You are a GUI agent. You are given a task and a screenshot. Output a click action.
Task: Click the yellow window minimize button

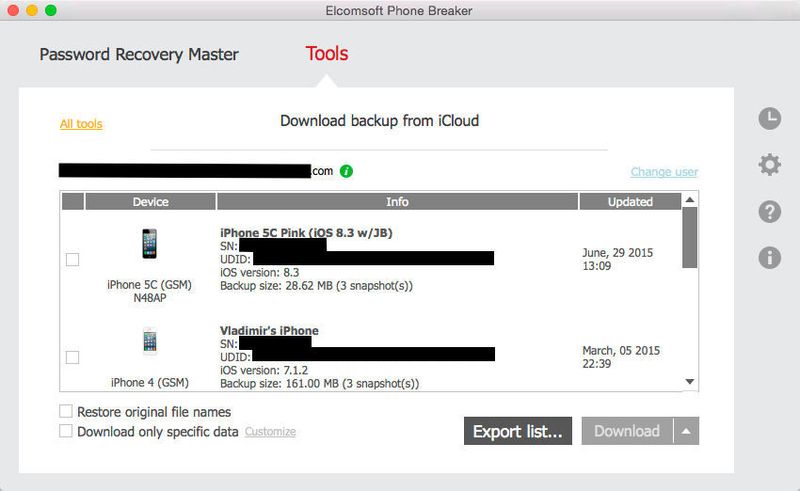(32, 10)
